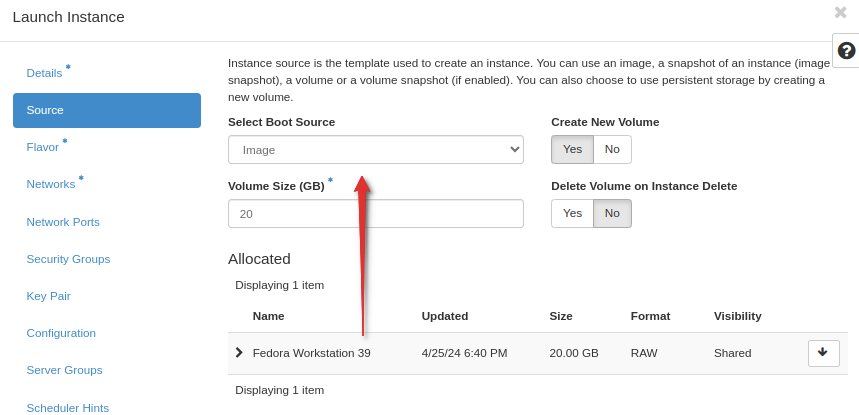Click the help question mark icon
The height and width of the screenshot is (415, 859).
point(846,50)
